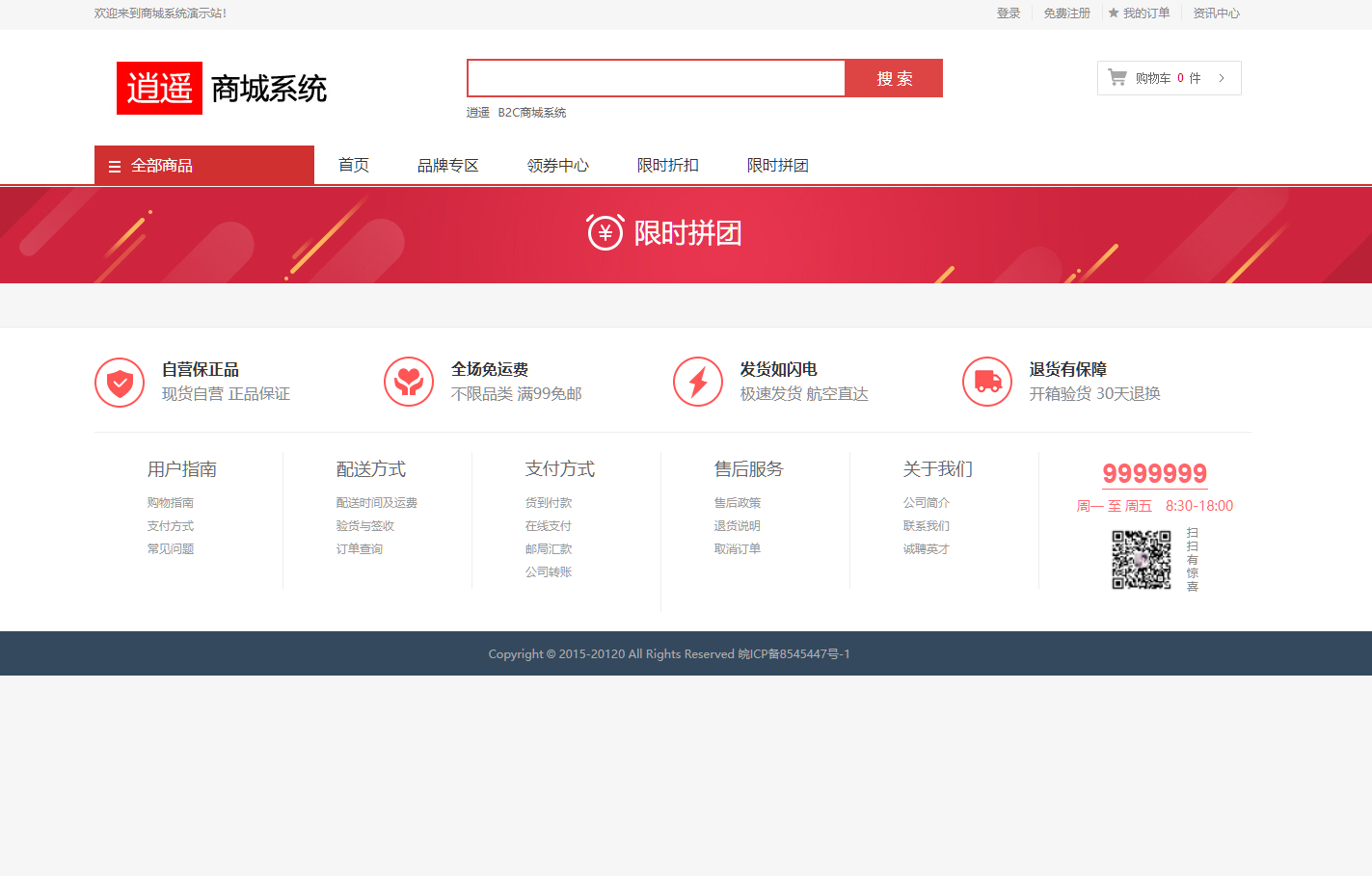Click the 限时拼团 banner title
The image size is (1372, 876).
687,233
